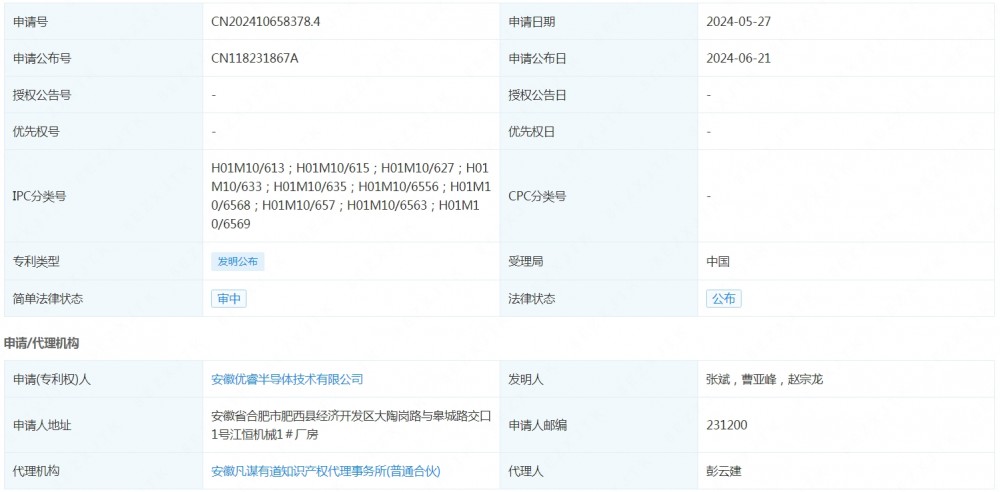Click the application date 2024-05-27
Viewport: 1000px width, 492px height.
(x=738, y=22)
